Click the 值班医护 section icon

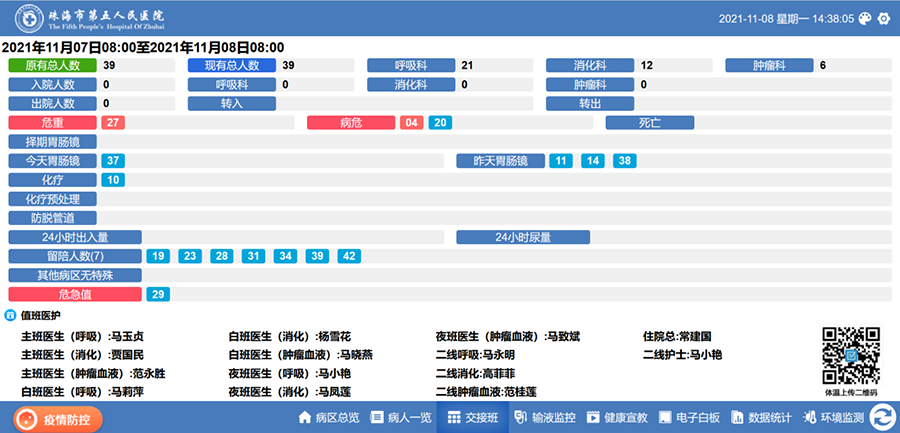coord(10,314)
